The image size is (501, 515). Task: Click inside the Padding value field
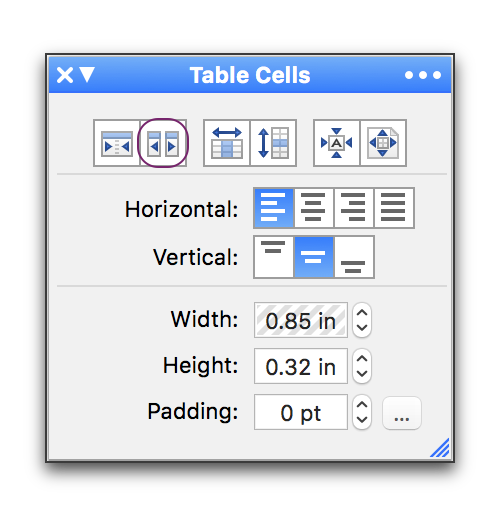click(x=301, y=412)
